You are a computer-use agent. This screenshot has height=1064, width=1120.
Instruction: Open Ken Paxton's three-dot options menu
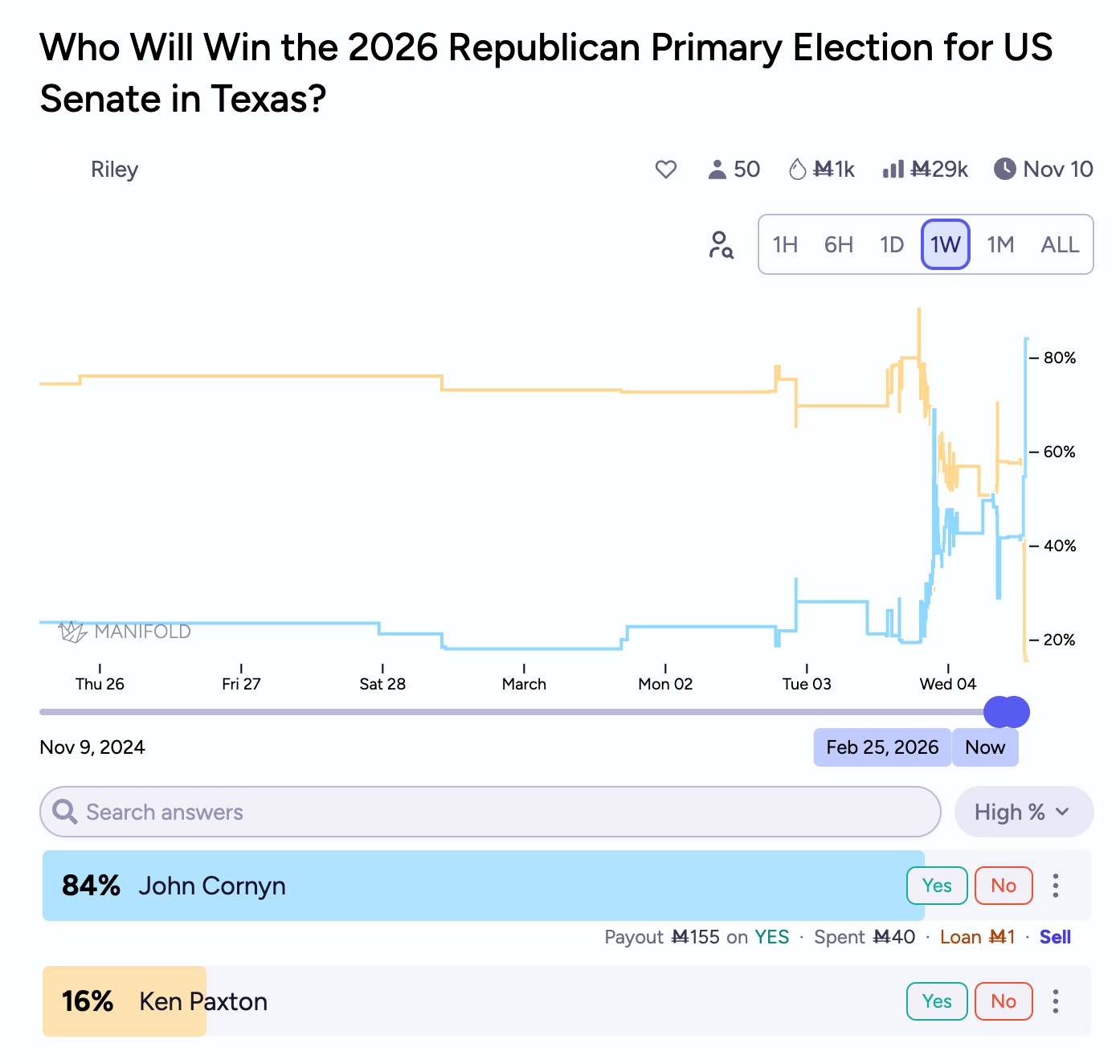(x=1056, y=1001)
